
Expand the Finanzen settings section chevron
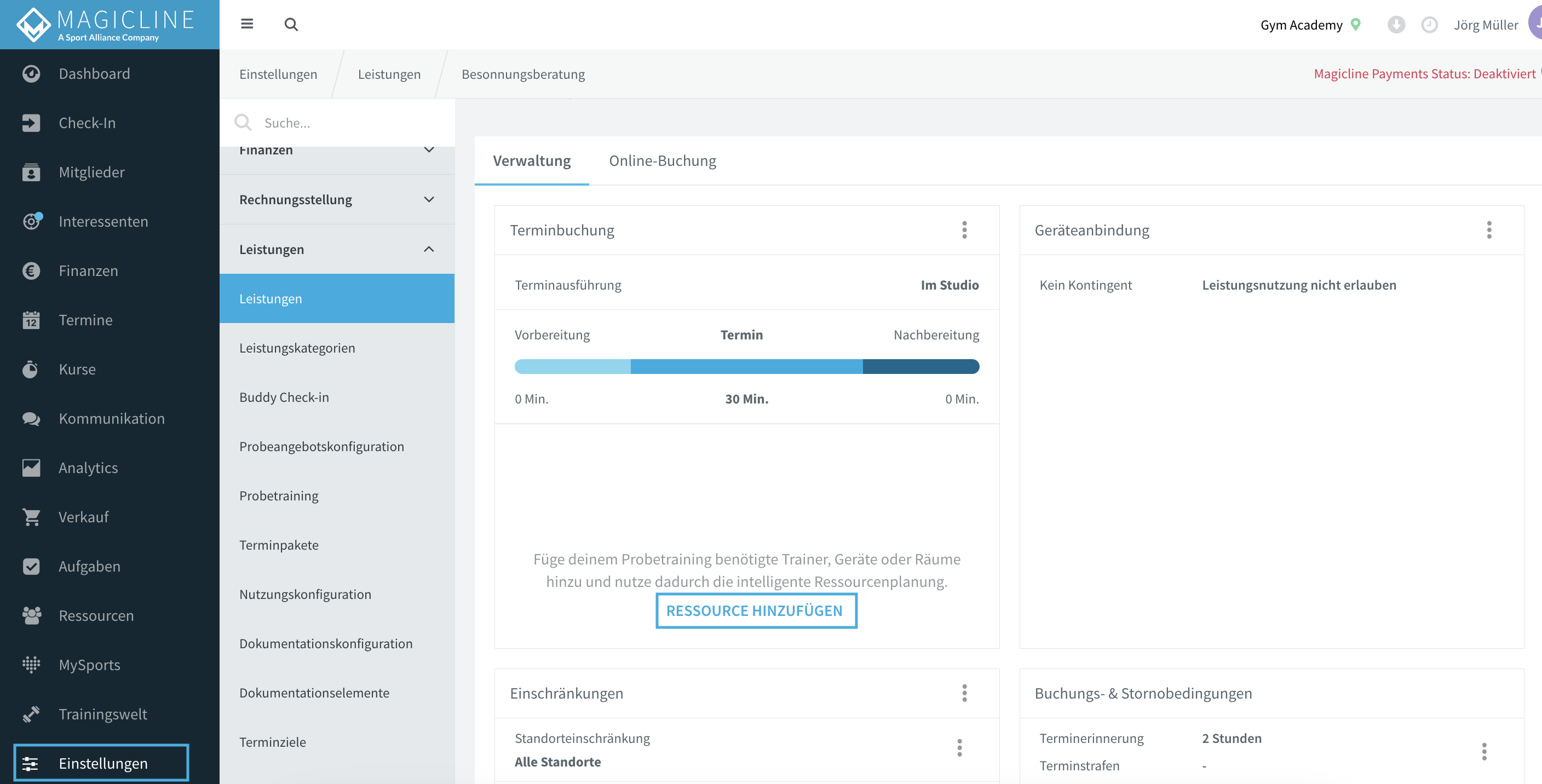coord(429,149)
